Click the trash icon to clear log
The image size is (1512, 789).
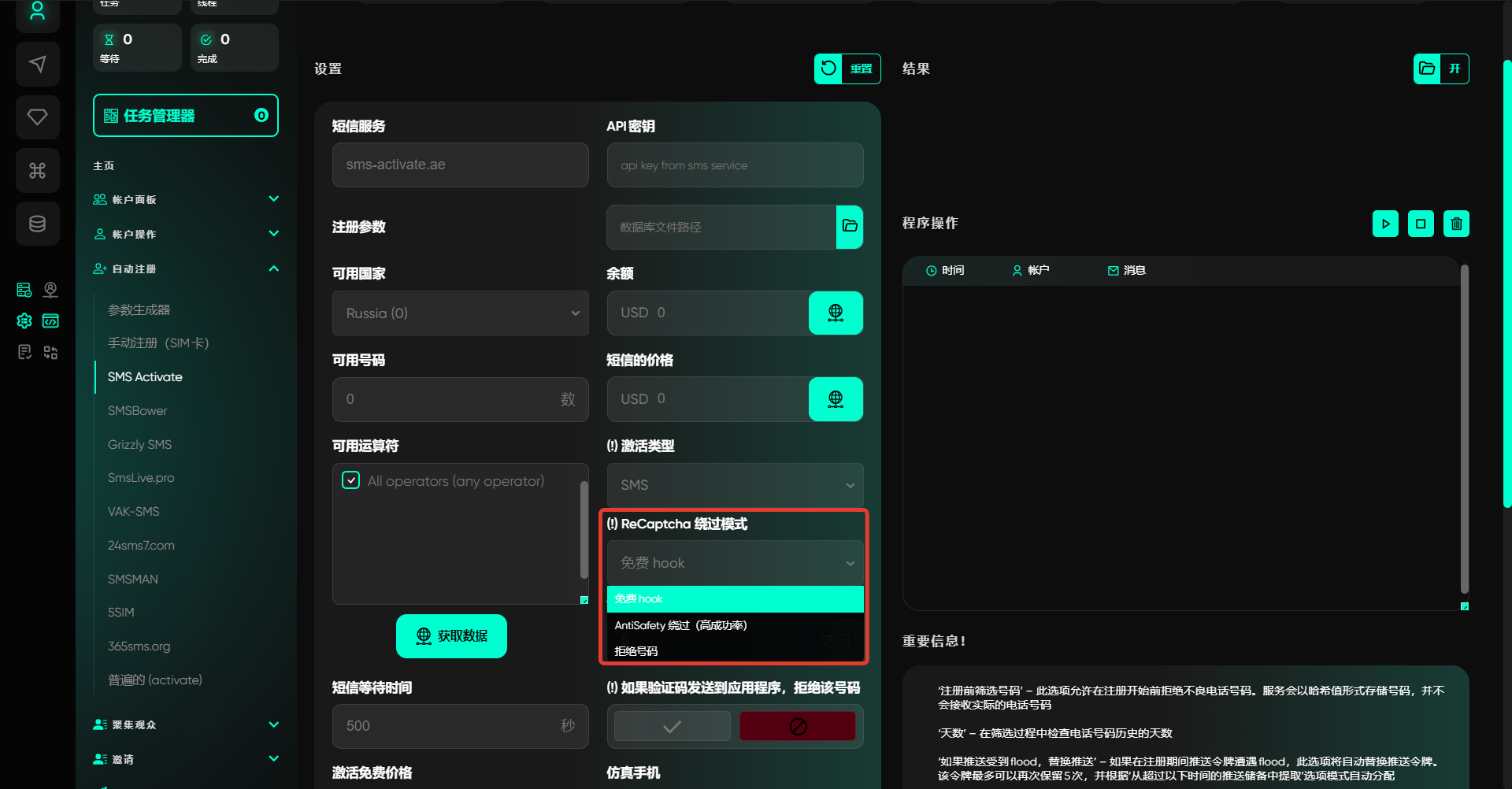[x=1456, y=224]
